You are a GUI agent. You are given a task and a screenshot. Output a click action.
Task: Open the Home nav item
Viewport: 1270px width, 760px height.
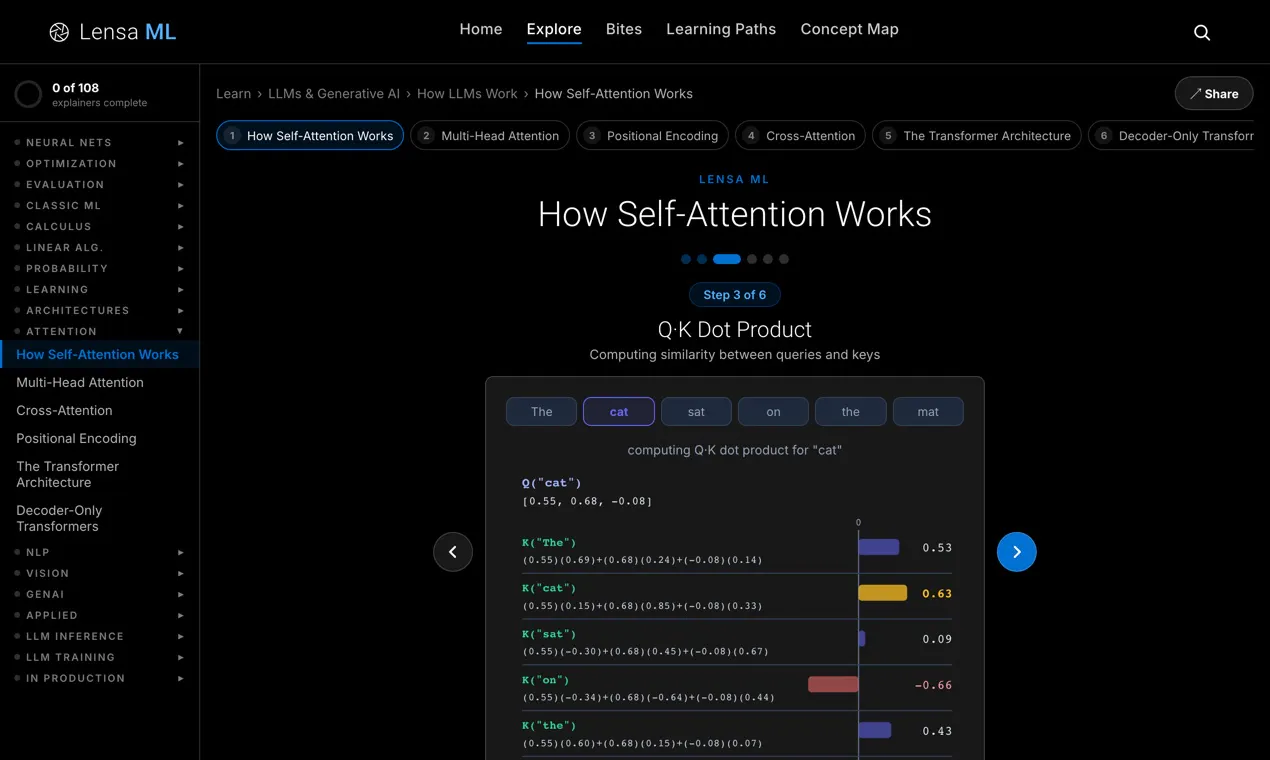481,29
